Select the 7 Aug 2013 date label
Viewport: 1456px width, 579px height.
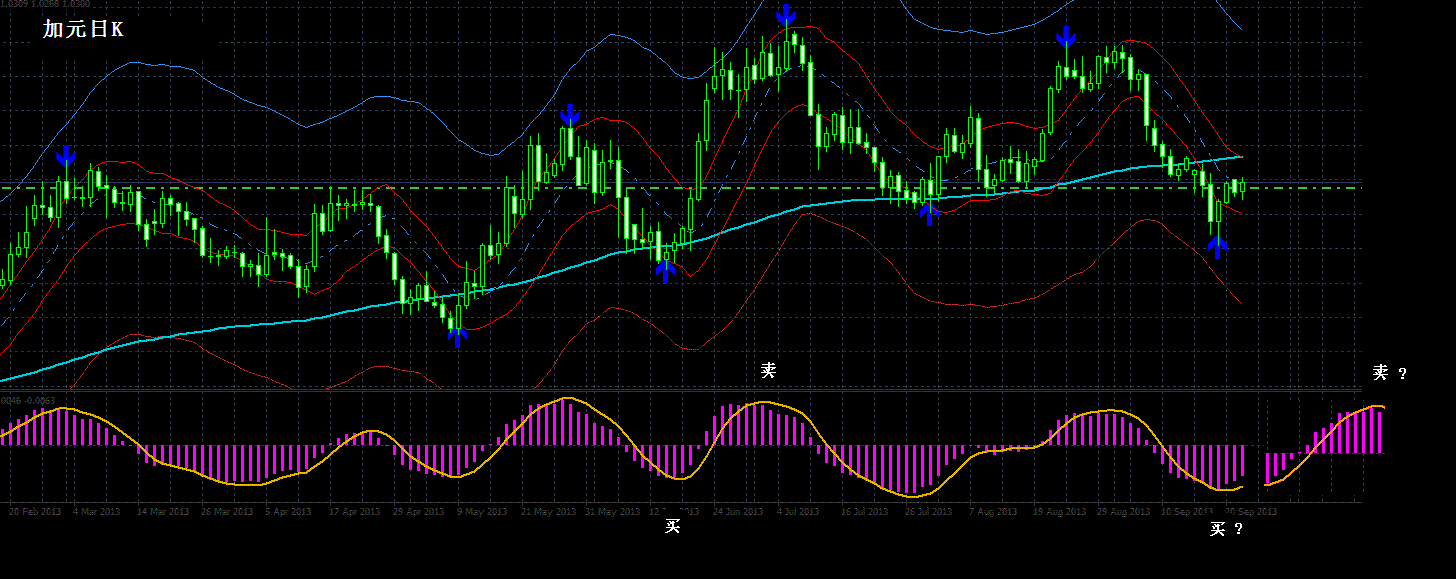992,511
